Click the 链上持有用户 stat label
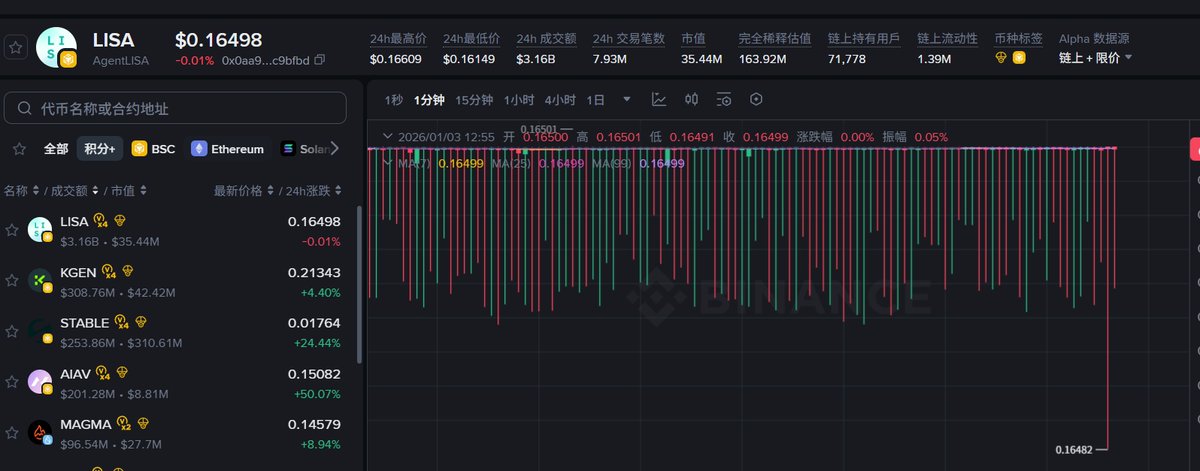This screenshot has width=1200, height=471. (864, 38)
